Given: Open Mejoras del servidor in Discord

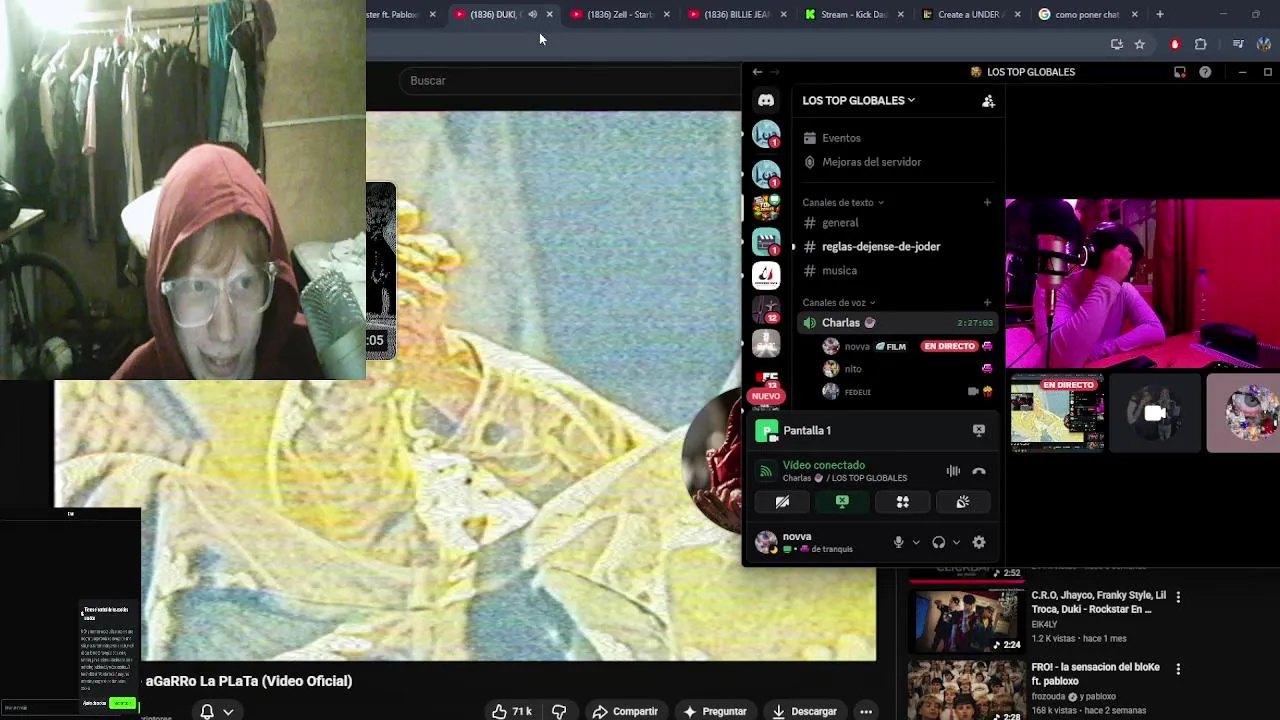Looking at the screenshot, I should pyautogui.click(x=871, y=162).
